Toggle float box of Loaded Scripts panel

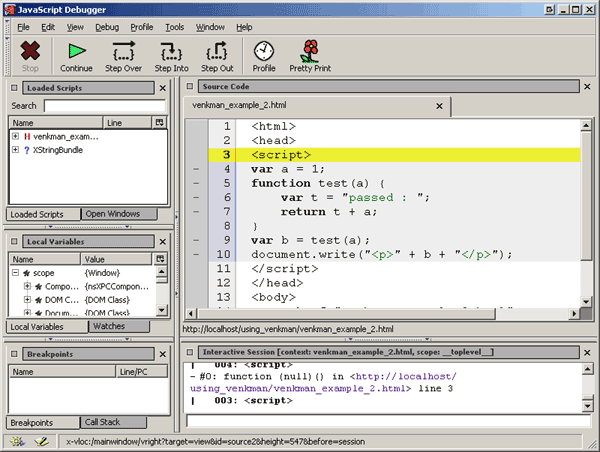click(14, 88)
